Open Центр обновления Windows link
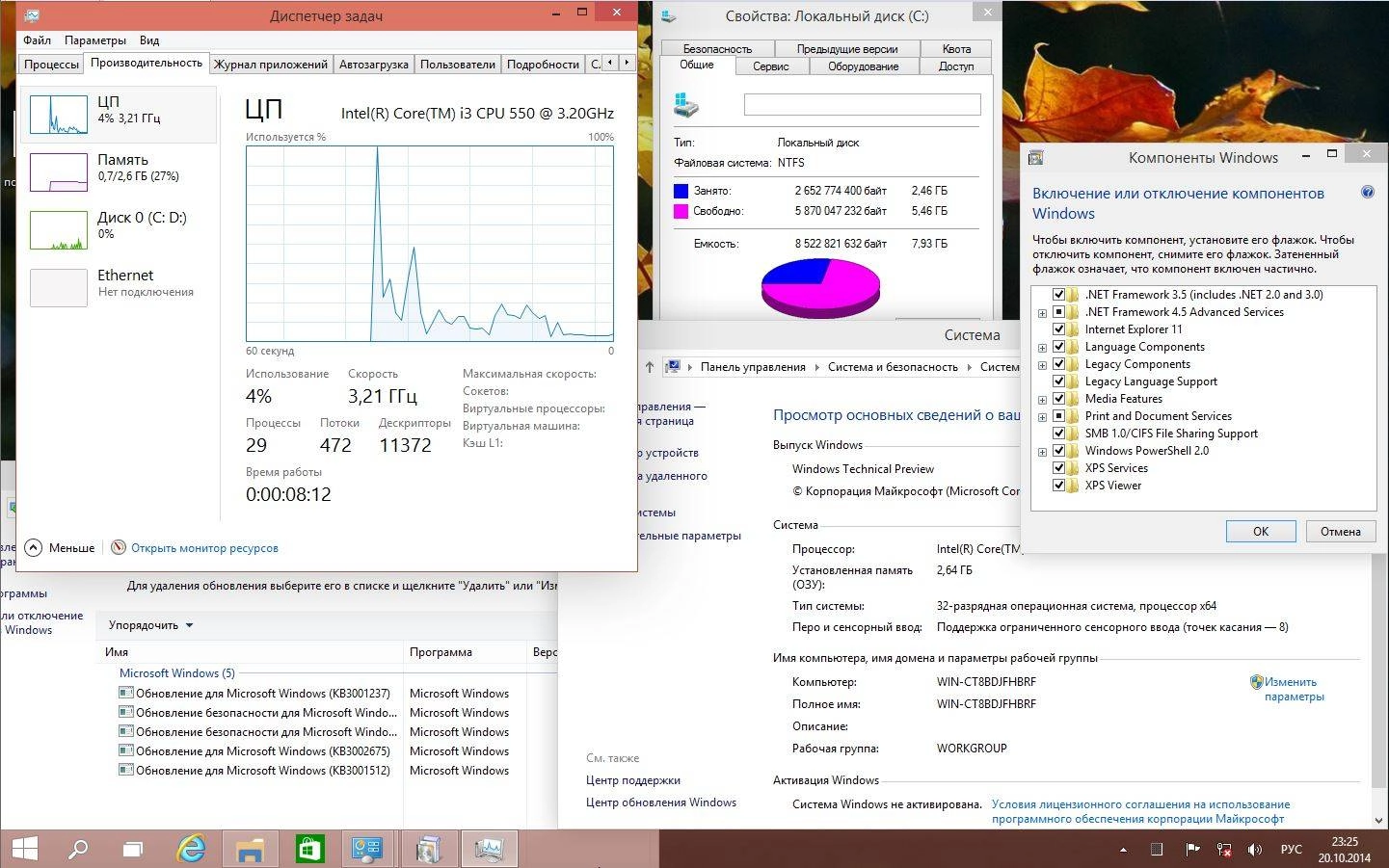The height and width of the screenshot is (868, 1389). (x=661, y=802)
